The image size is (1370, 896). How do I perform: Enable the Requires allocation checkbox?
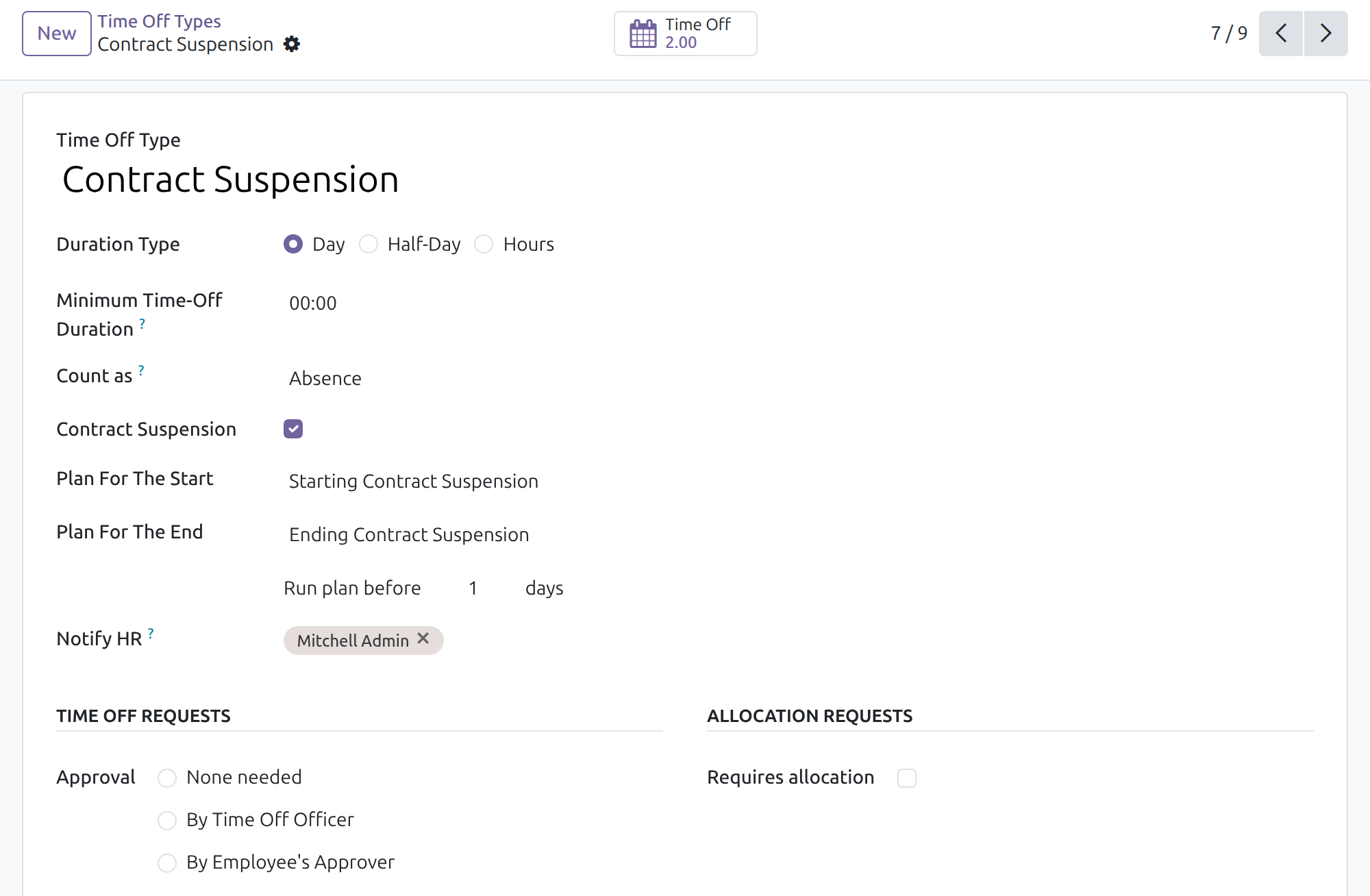(907, 778)
